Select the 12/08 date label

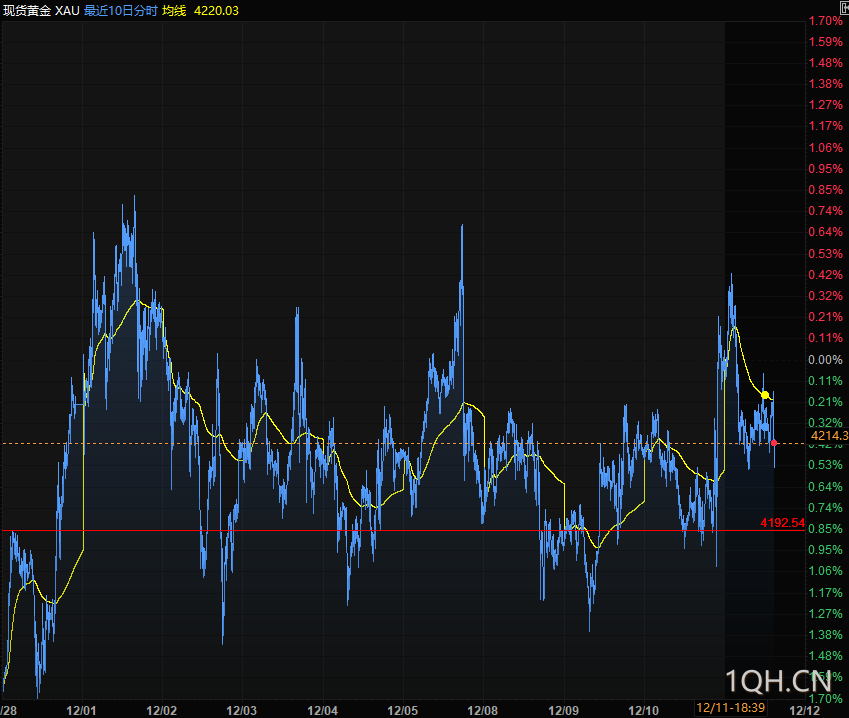[483, 710]
